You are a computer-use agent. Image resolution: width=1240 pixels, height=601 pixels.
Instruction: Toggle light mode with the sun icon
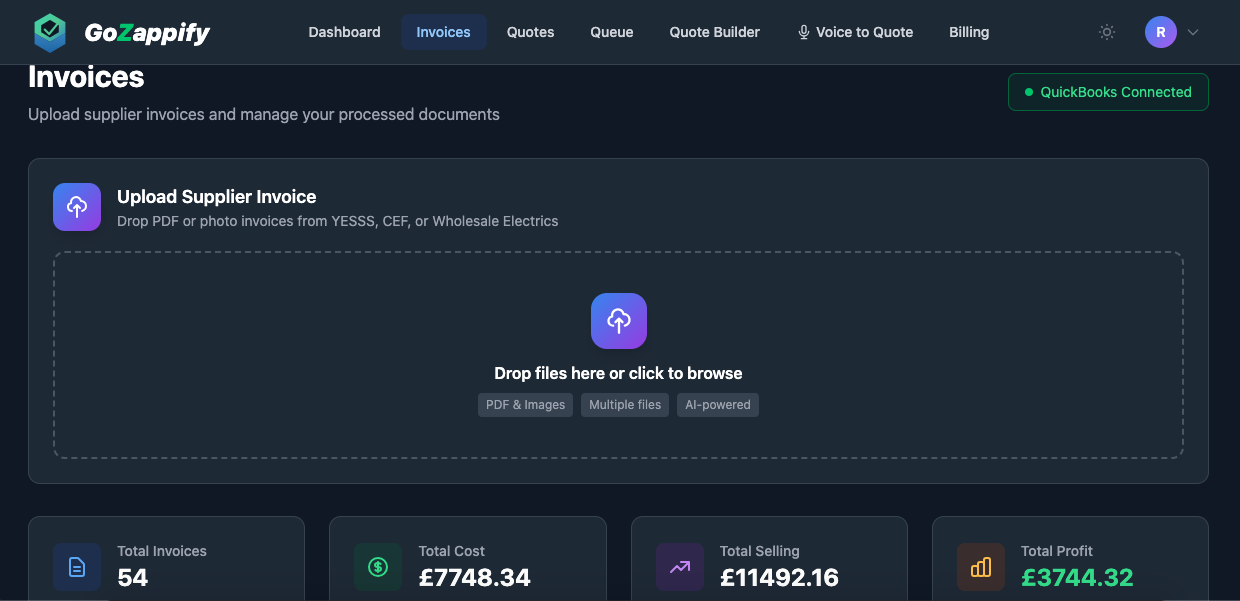coord(1106,32)
